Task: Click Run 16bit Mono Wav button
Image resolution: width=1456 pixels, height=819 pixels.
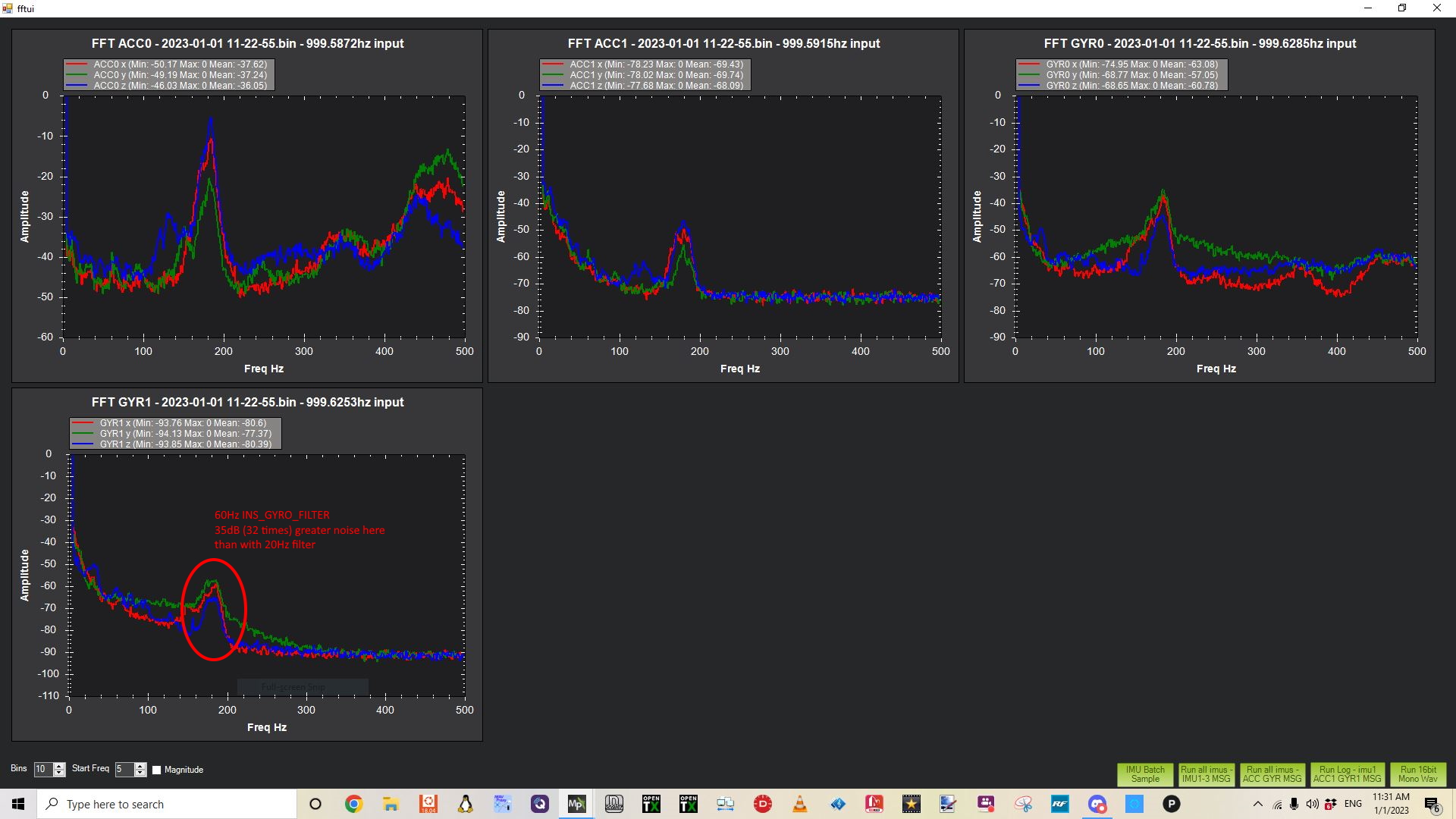Action: 1417,773
